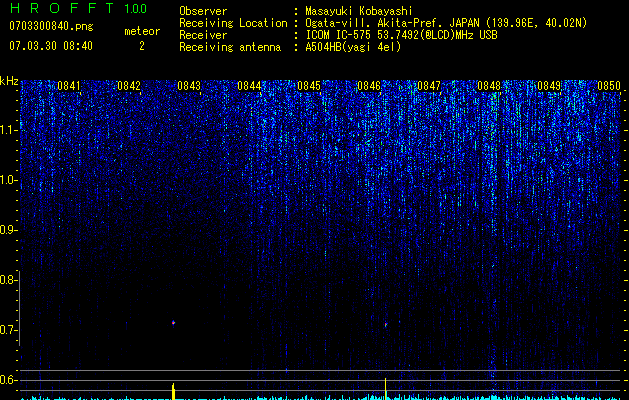Image resolution: width=629 pixels, height=400 pixels.
Task: Click the 0842 time marker
Action: [129, 86]
